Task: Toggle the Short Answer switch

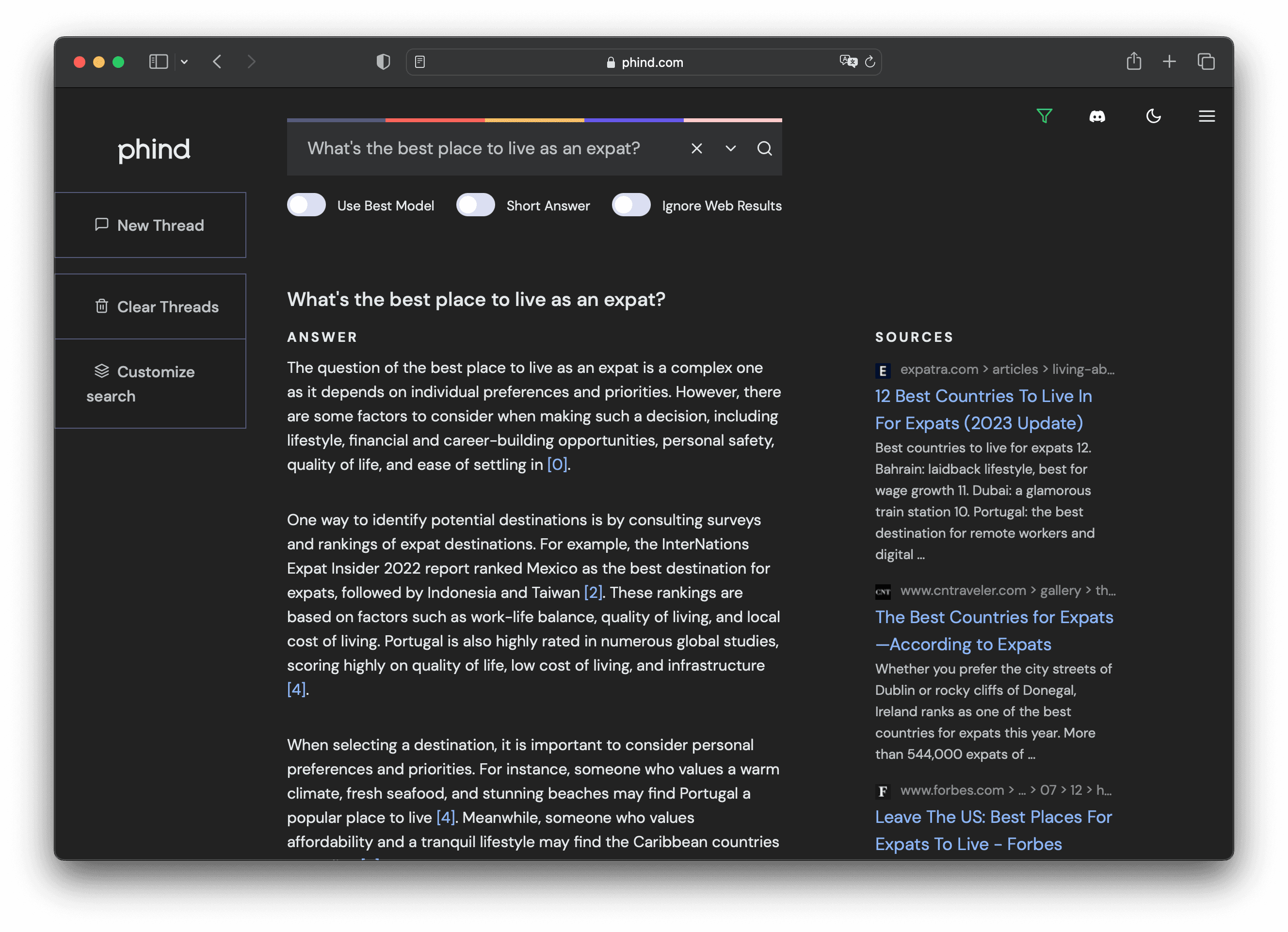Action: [x=475, y=205]
